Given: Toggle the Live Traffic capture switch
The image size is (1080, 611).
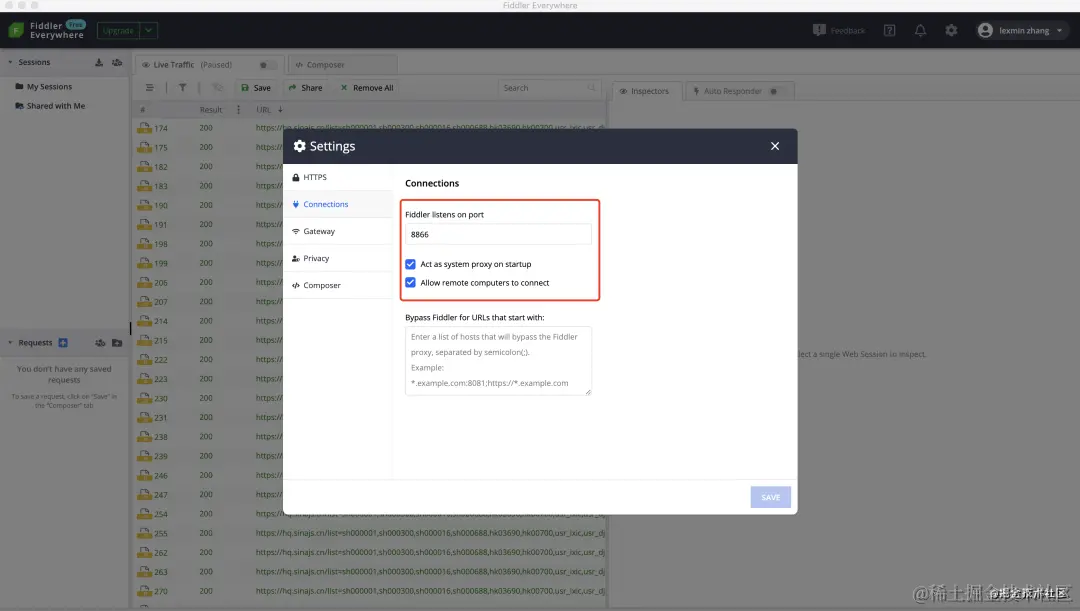Looking at the screenshot, I should (267, 65).
